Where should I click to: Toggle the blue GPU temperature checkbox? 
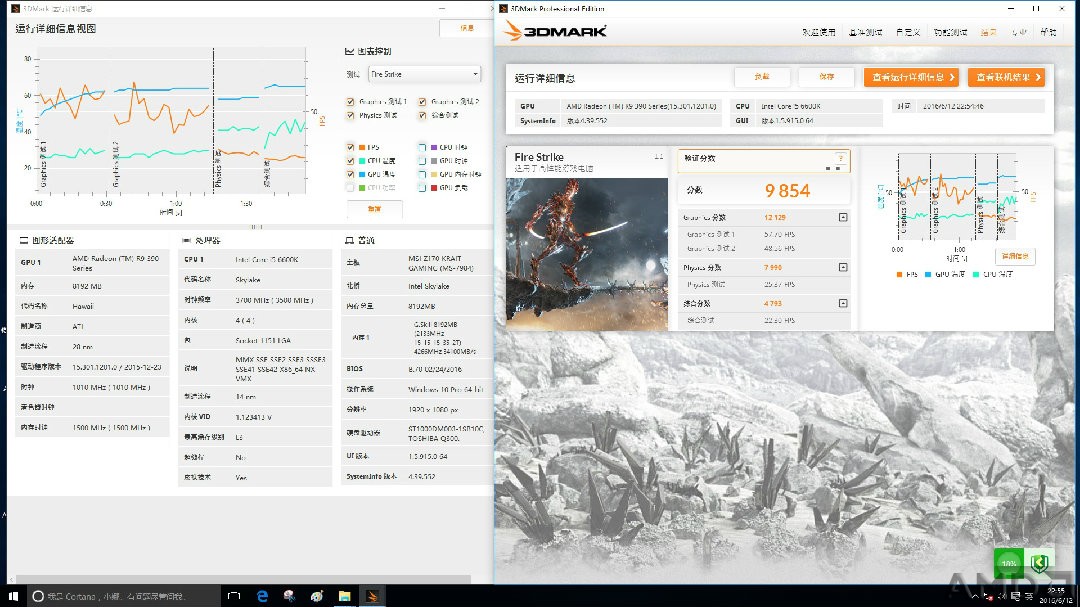pyautogui.click(x=351, y=174)
